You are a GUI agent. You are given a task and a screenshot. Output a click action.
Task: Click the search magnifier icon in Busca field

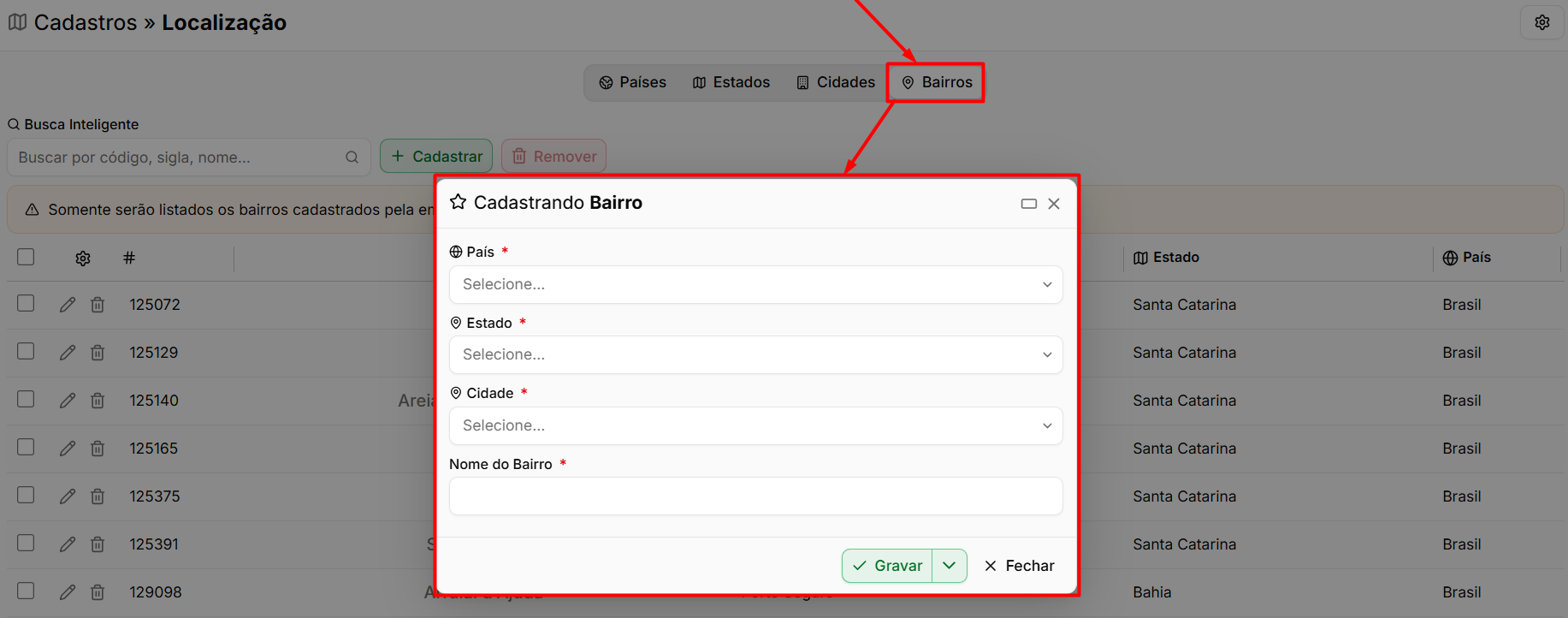(x=352, y=157)
